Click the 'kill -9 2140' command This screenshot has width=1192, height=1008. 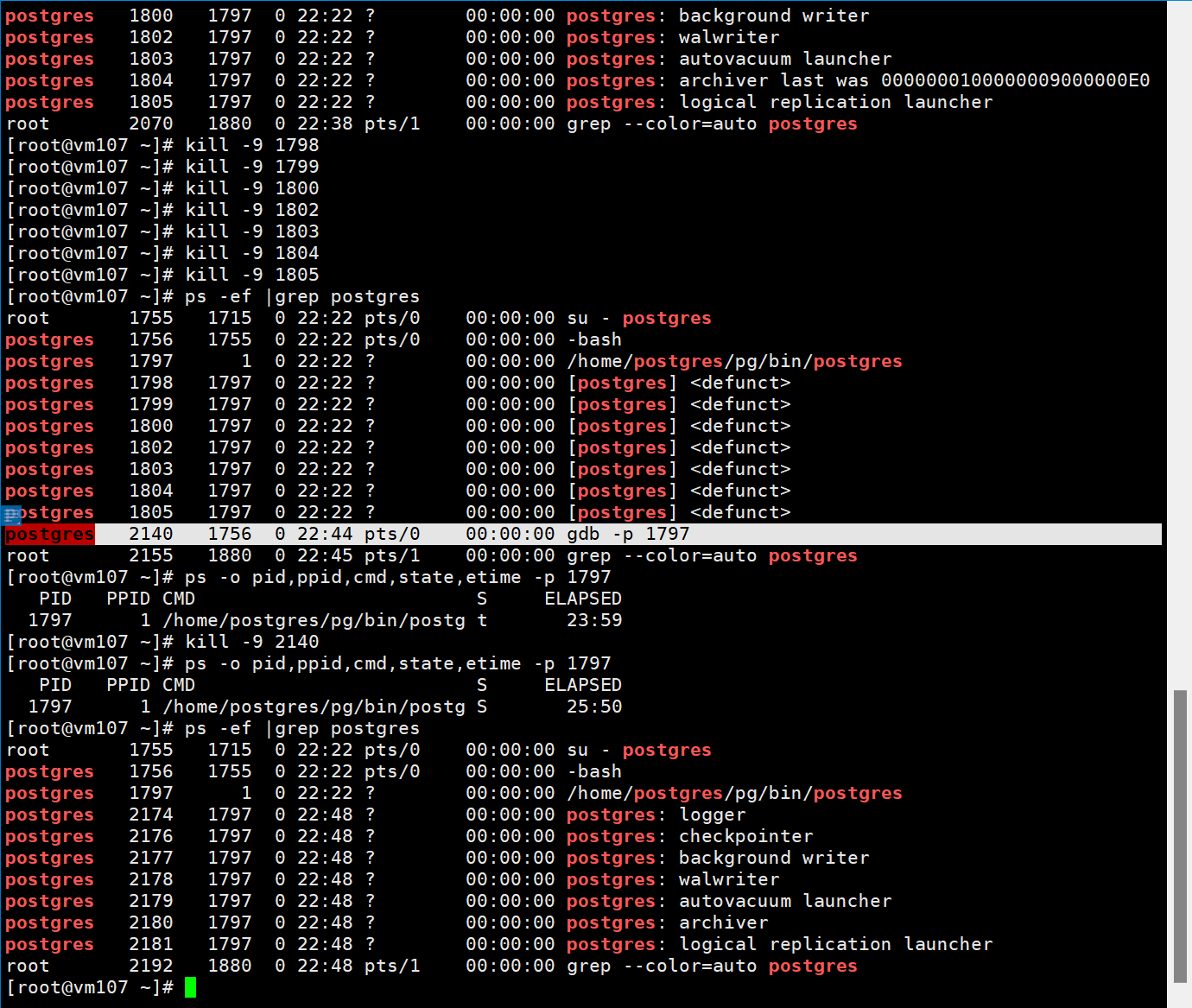(x=252, y=642)
